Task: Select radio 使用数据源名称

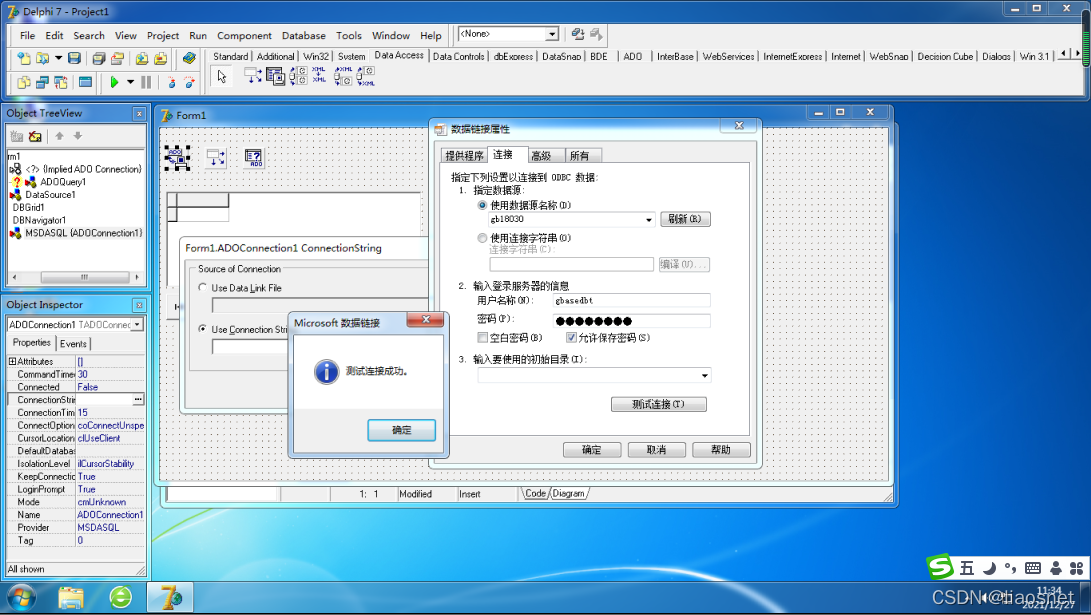Action: click(x=482, y=205)
